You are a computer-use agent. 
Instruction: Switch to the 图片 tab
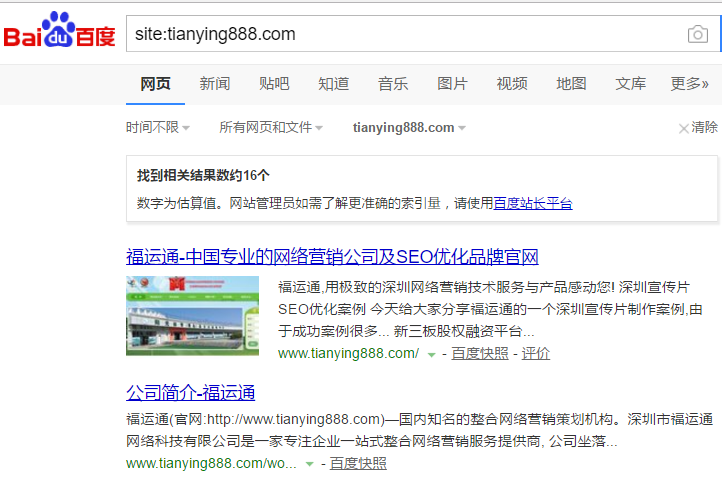[452, 84]
